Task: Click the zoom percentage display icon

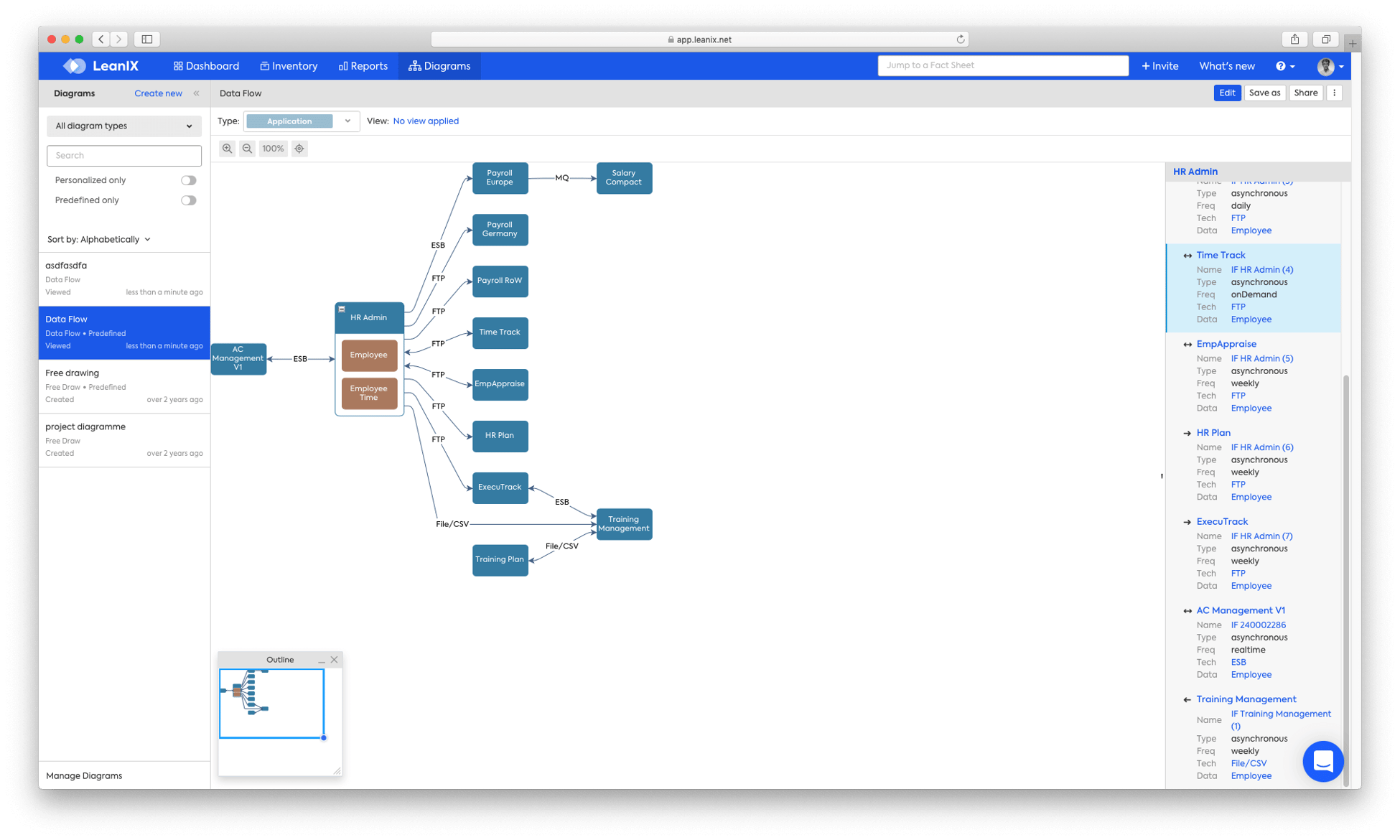Action: 272,148
